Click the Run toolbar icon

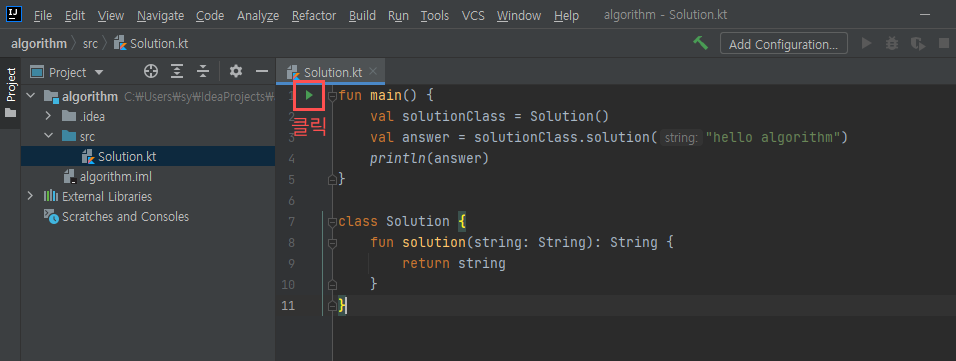click(866, 43)
